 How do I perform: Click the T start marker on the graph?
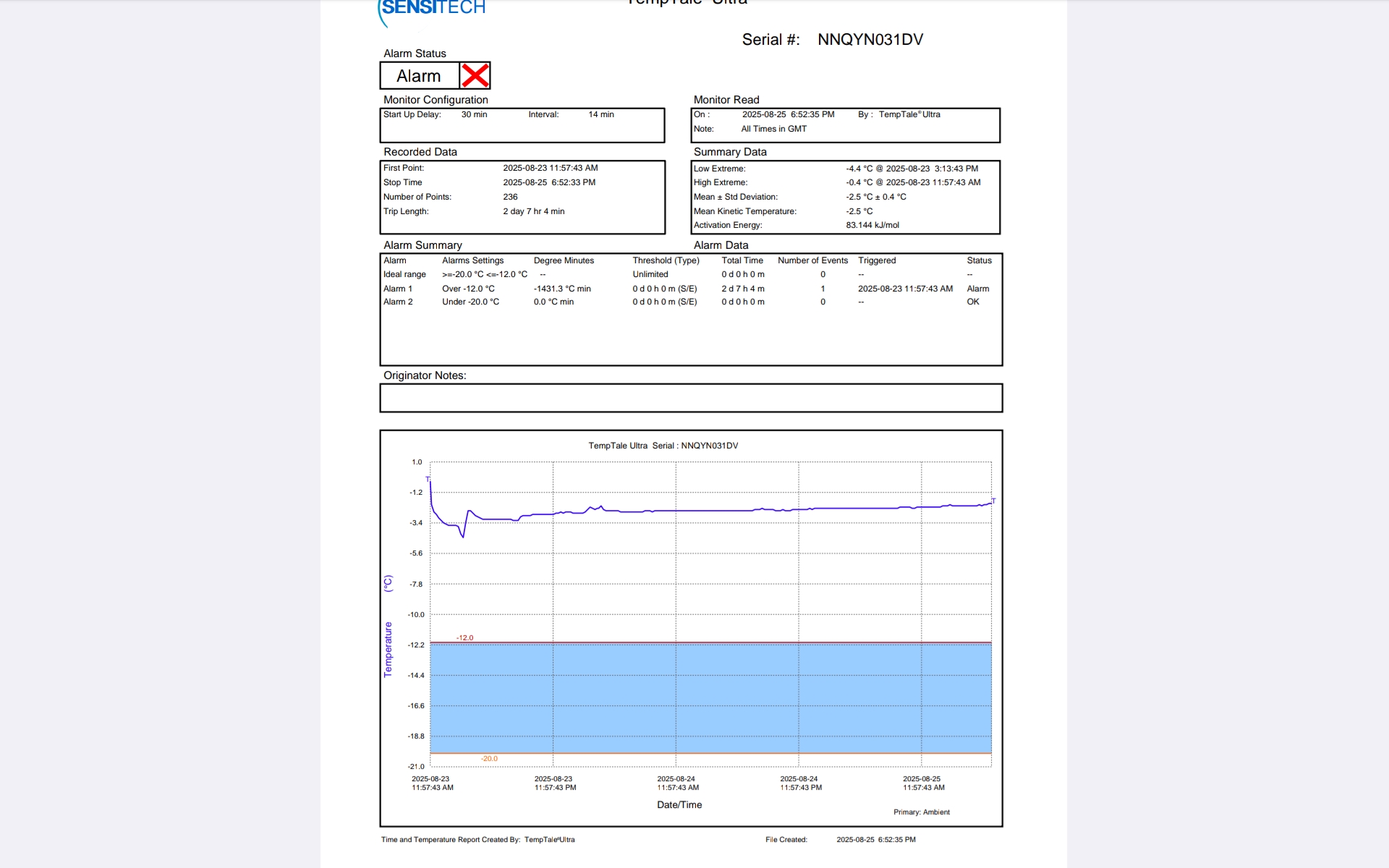coord(428,479)
